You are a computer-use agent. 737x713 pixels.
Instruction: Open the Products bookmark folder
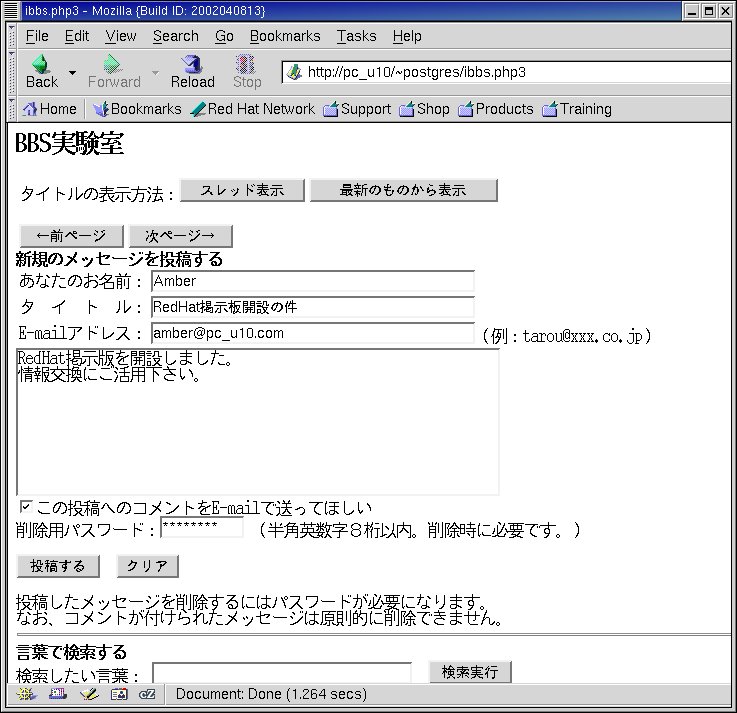point(495,109)
